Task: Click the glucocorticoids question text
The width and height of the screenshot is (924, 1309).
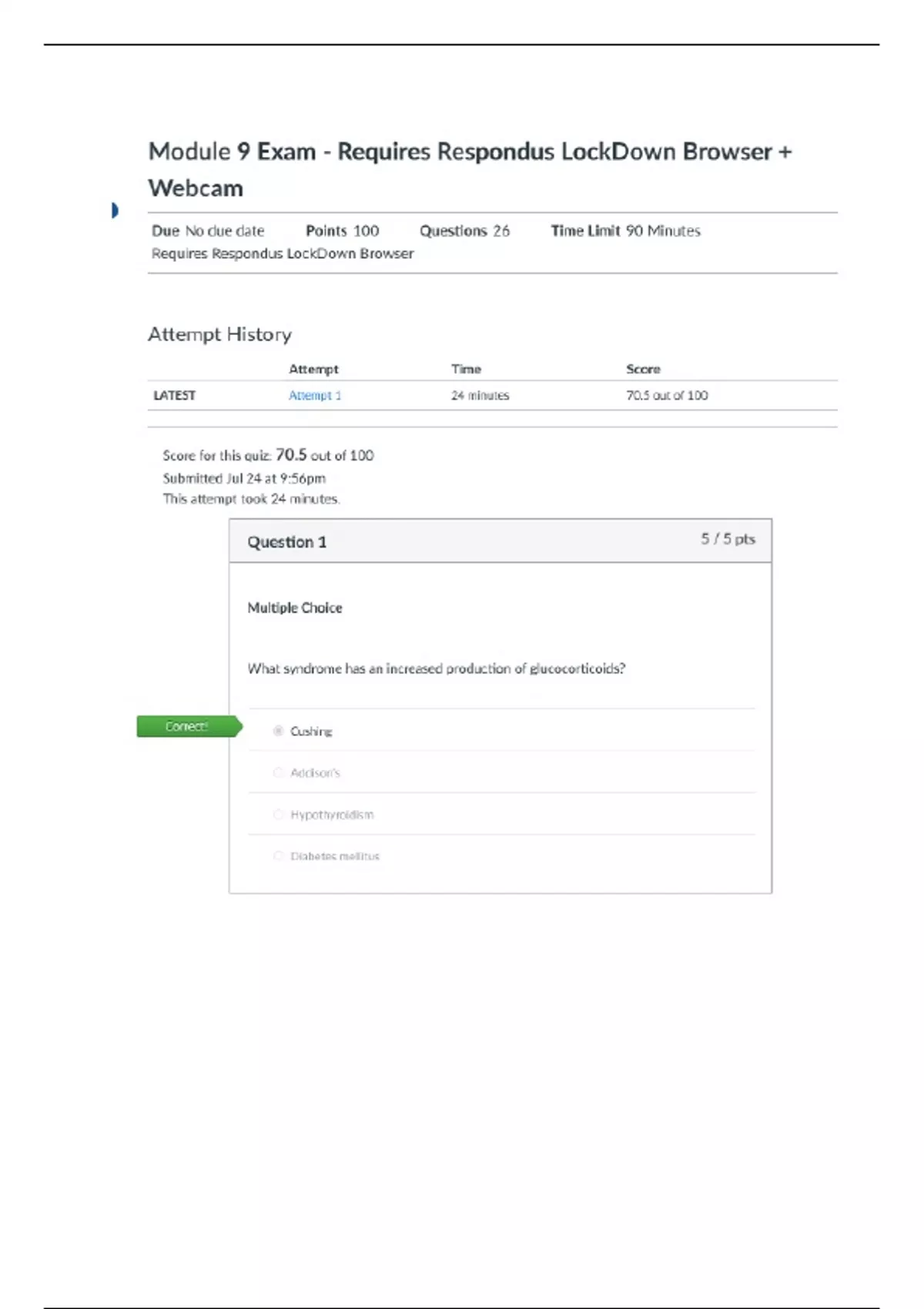Action: click(x=436, y=668)
